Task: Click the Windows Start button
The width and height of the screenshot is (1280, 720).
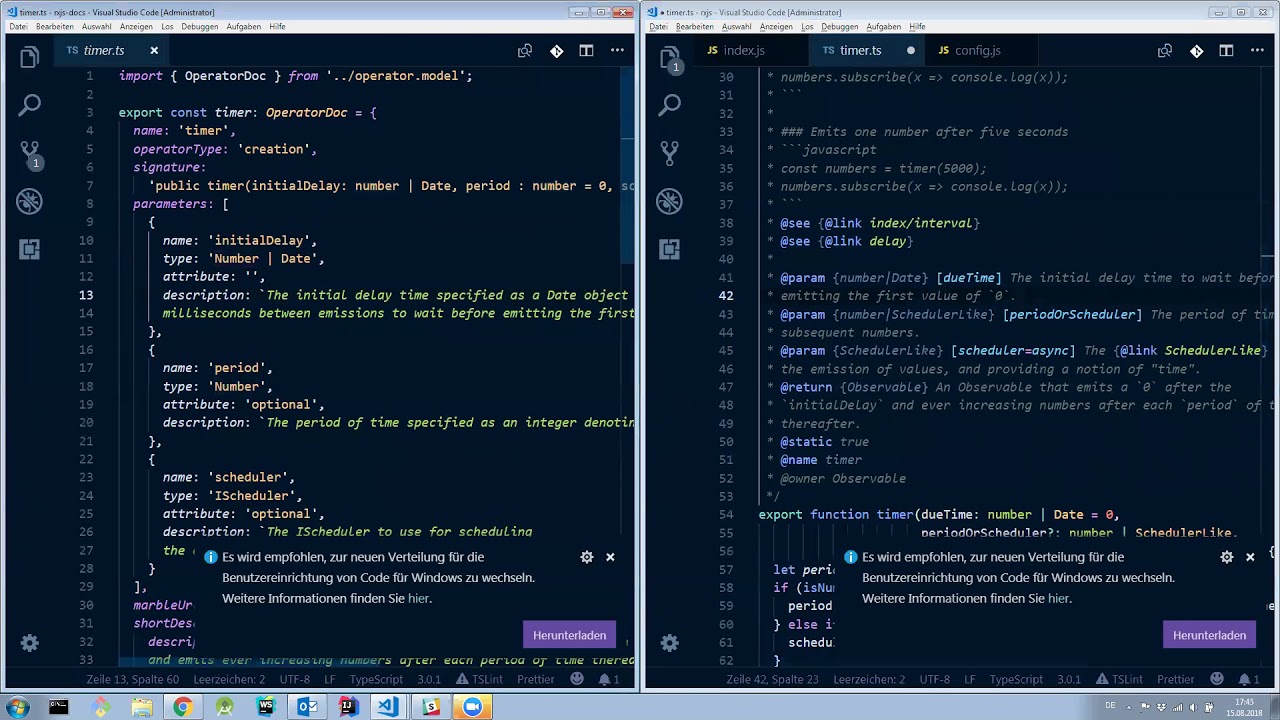Action: (17, 707)
